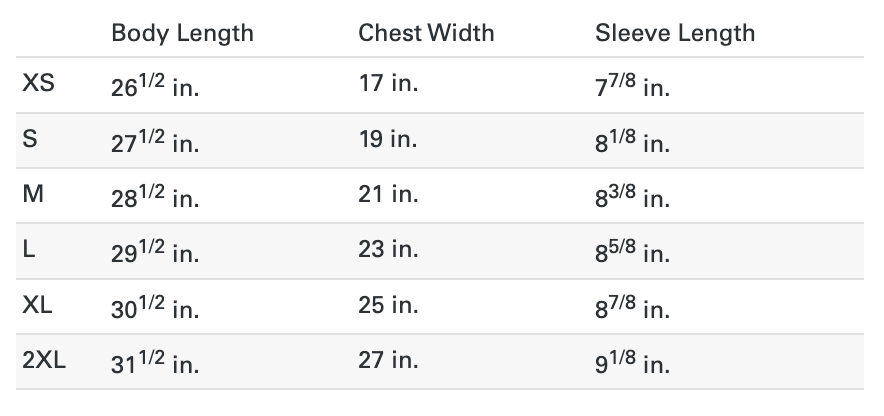
Task: Click the Chest Width column header
Action: pyautogui.click(x=428, y=33)
